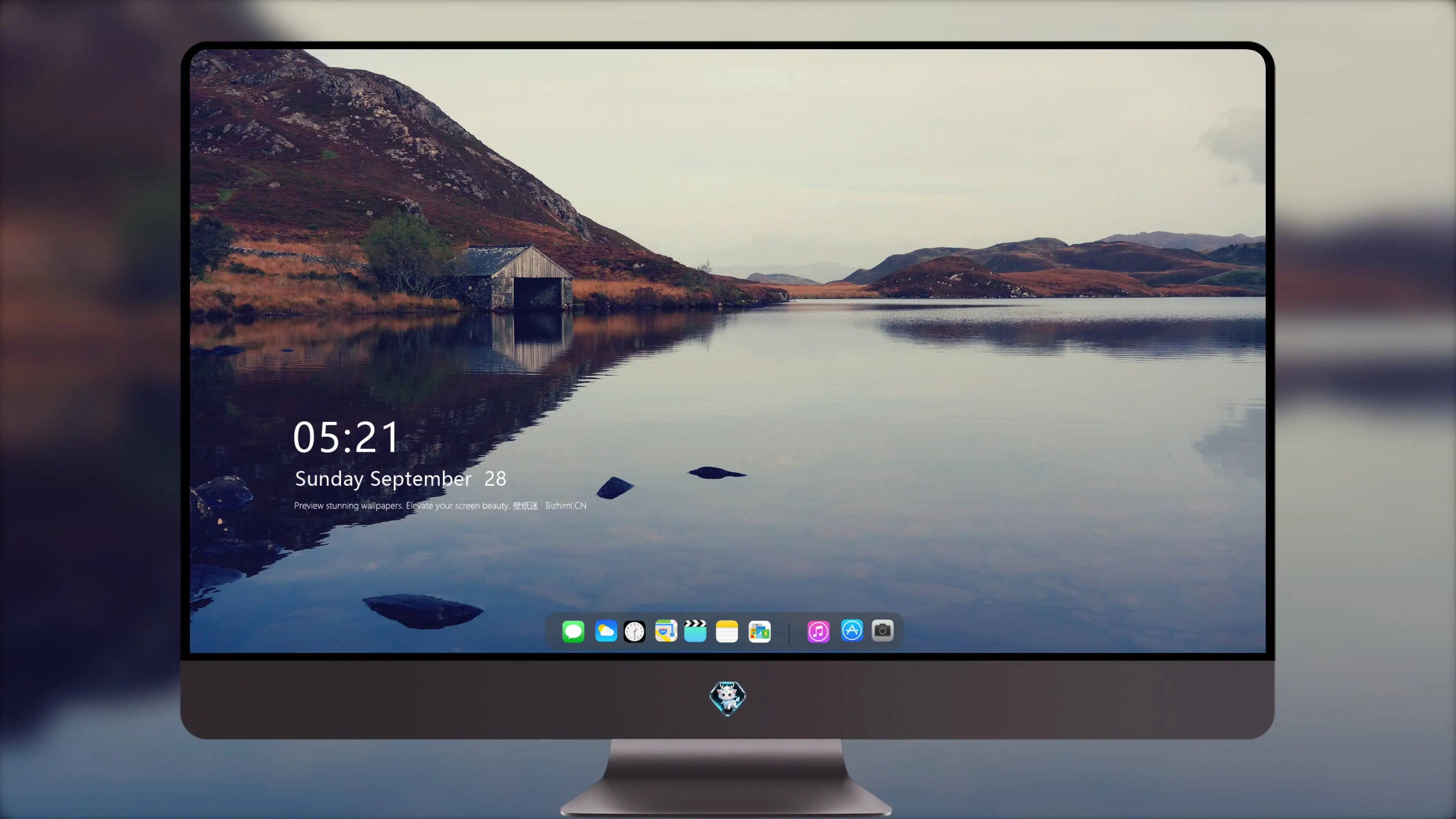Open the Clock app in the dock

click(x=634, y=631)
